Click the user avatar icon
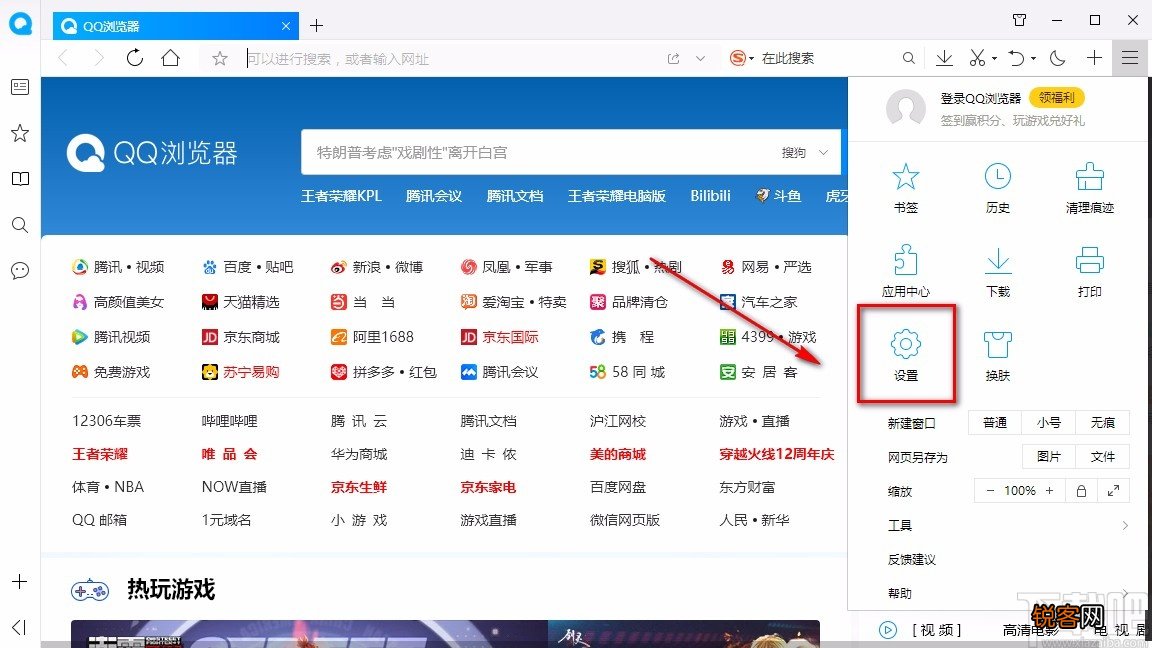This screenshot has height=648, width=1152. coord(905,109)
